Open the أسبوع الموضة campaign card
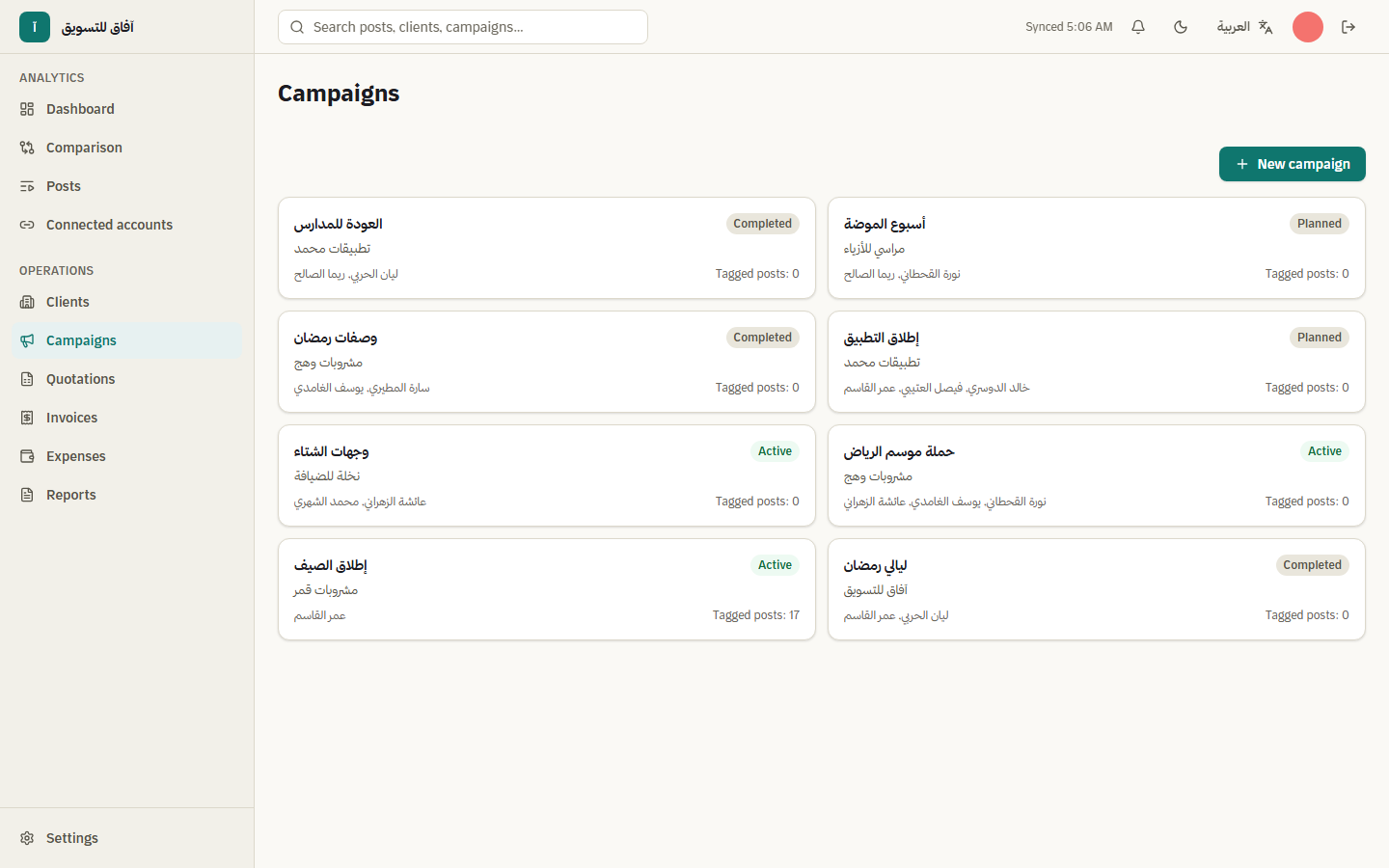This screenshot has width=1389, height=868. pos(1097,248)
